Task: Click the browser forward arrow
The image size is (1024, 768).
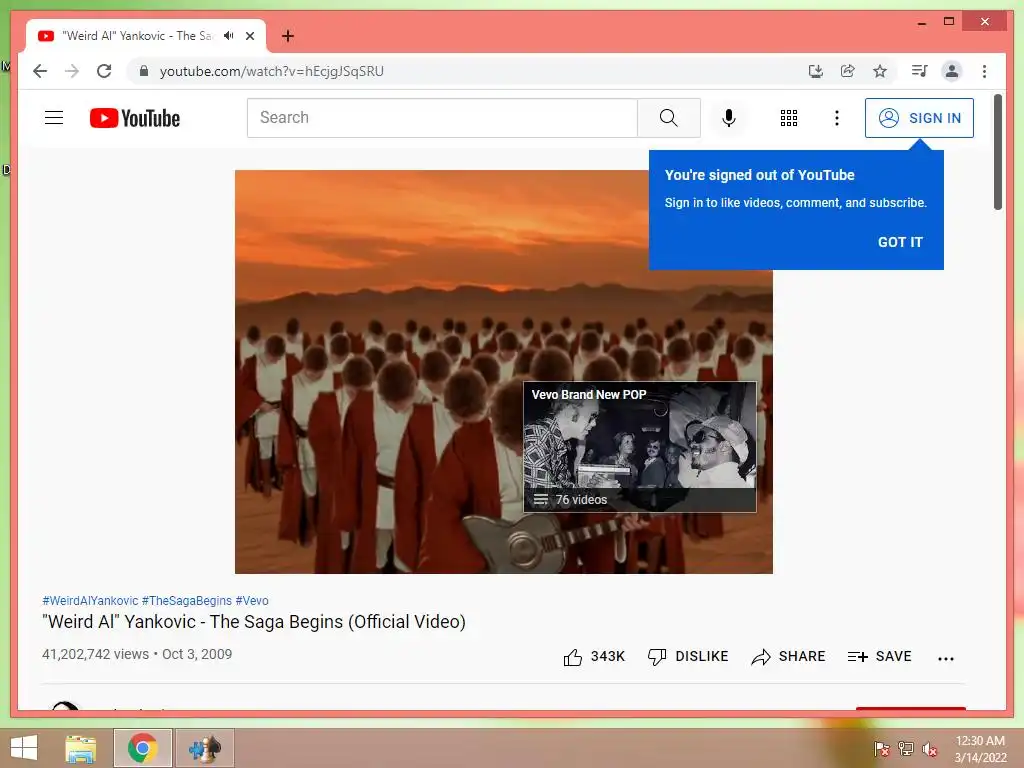Action: point(72,71)
